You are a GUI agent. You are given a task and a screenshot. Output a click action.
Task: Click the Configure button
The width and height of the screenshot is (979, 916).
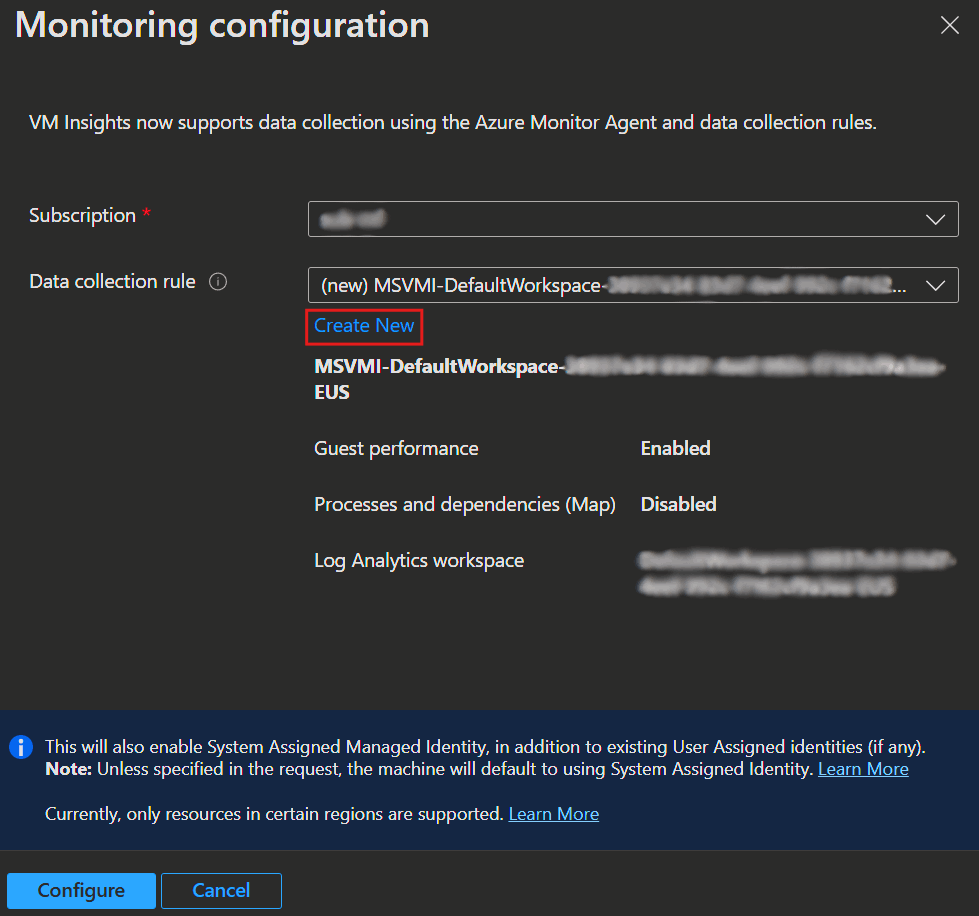pyautogui.click(x=81, y=890)
